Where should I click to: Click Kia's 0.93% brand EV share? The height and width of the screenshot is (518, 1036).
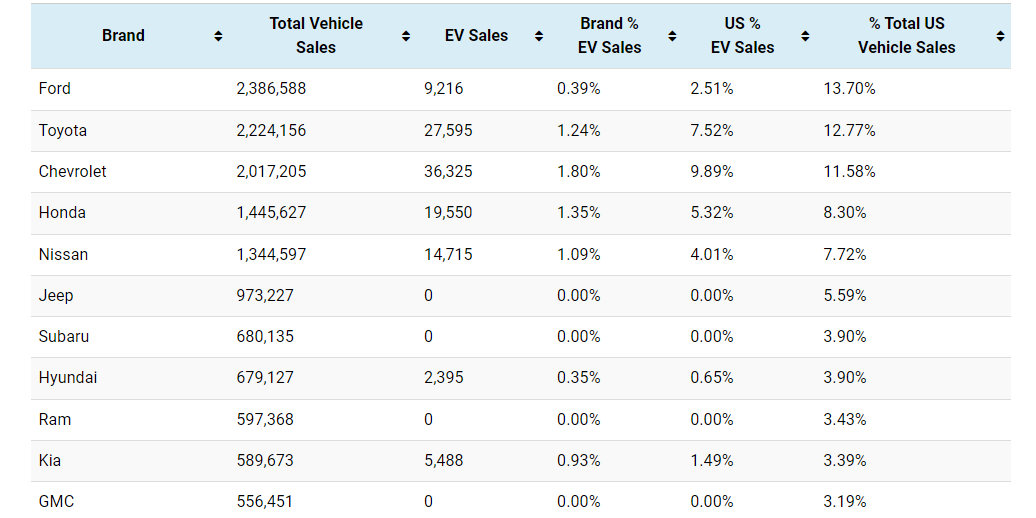click(x=579, y=461)
